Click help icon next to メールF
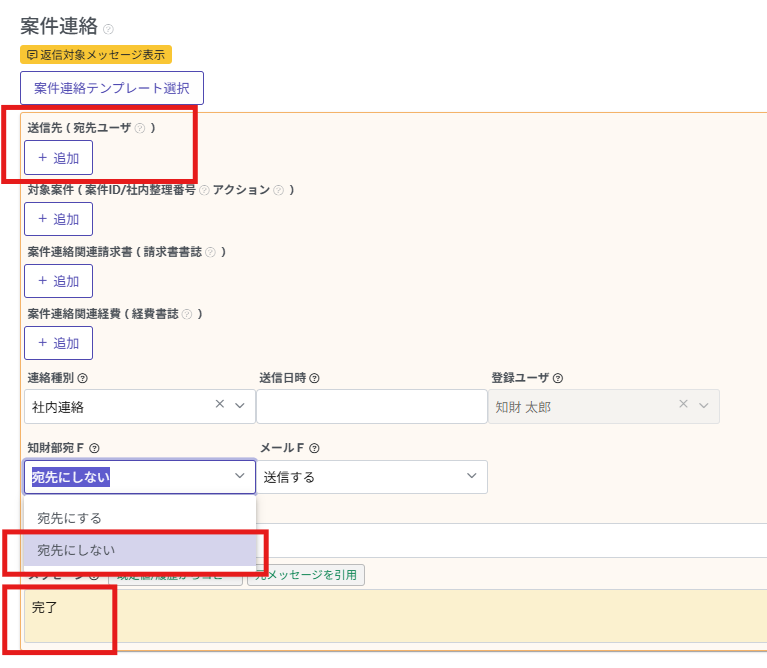 pyautogui.click(x=313, y=449)
